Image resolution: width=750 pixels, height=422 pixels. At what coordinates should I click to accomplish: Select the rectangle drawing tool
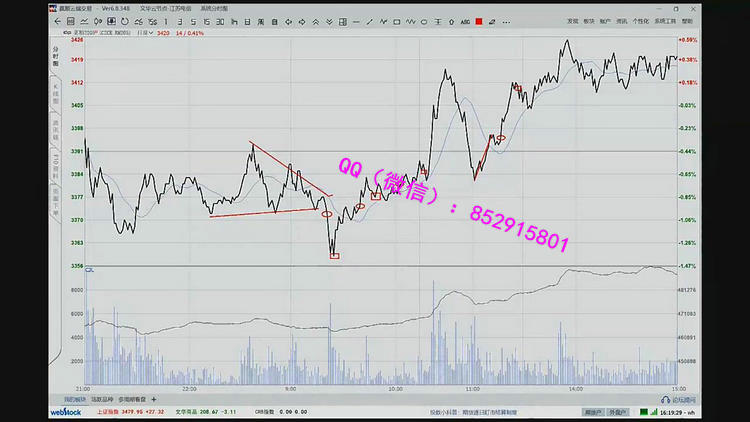pos(396,21)
